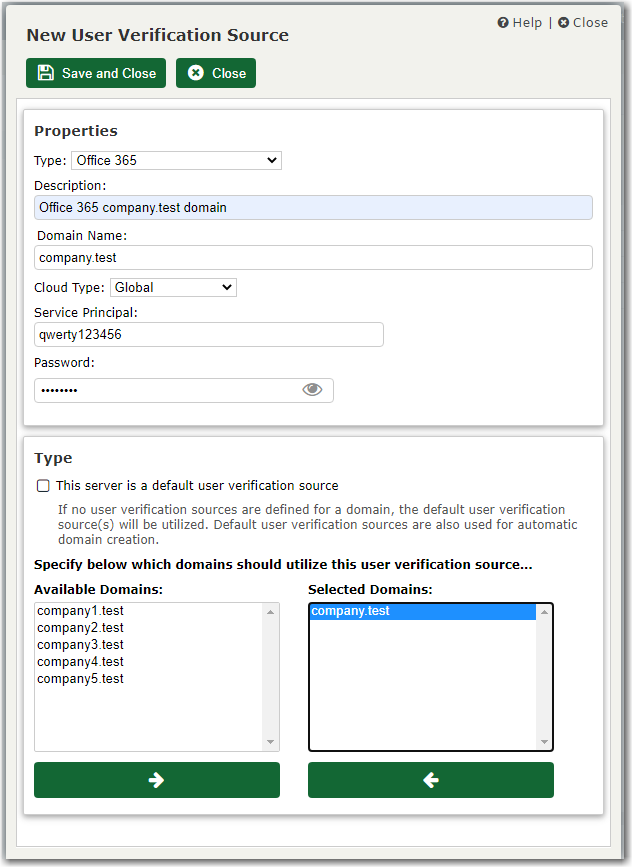Image resolution: width=632 pixels, height=867 pixels.
Task: Select company1.test in Available Domains
Action: click(x=149, y=611)
